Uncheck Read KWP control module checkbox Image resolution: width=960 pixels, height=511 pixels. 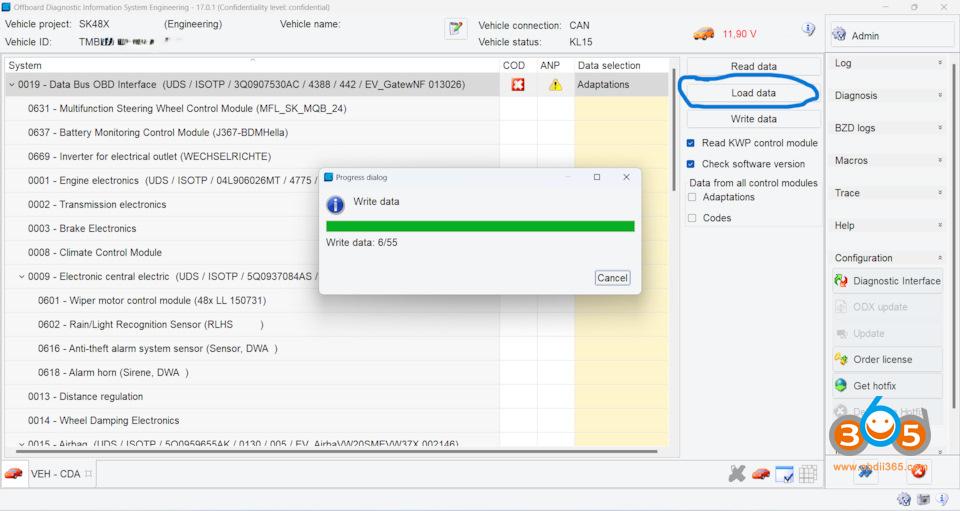pos(691,143)
